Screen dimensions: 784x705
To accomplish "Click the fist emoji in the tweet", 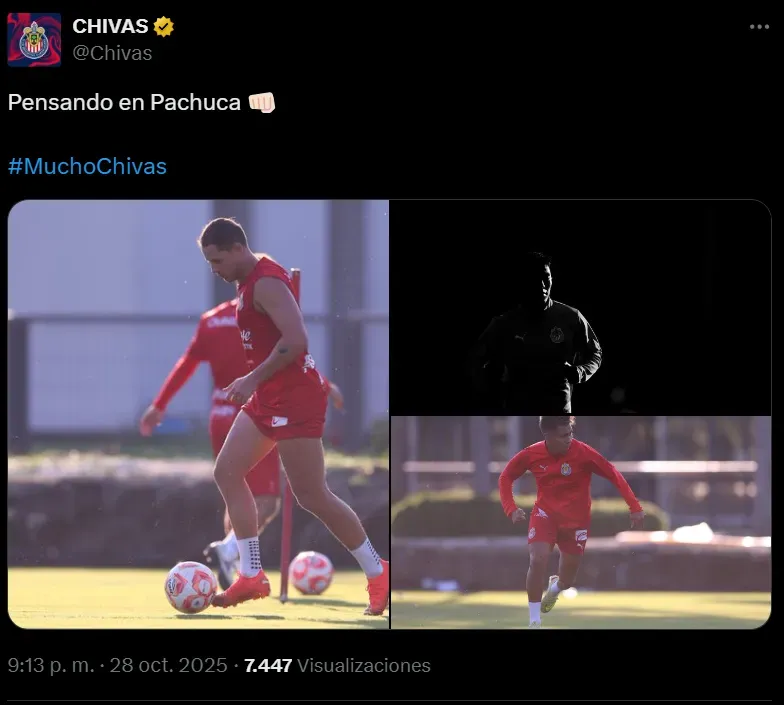I will click(x=262, y=102).
